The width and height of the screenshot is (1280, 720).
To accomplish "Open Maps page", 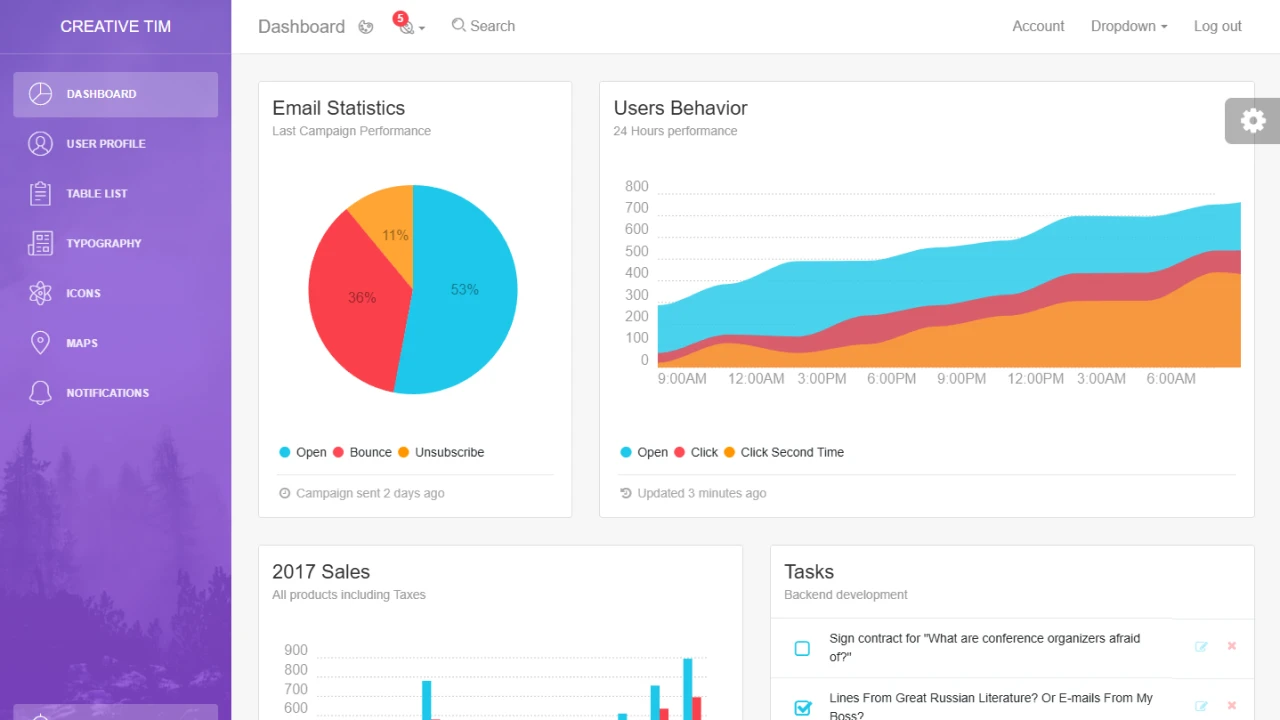I will (x=115, y=343).
